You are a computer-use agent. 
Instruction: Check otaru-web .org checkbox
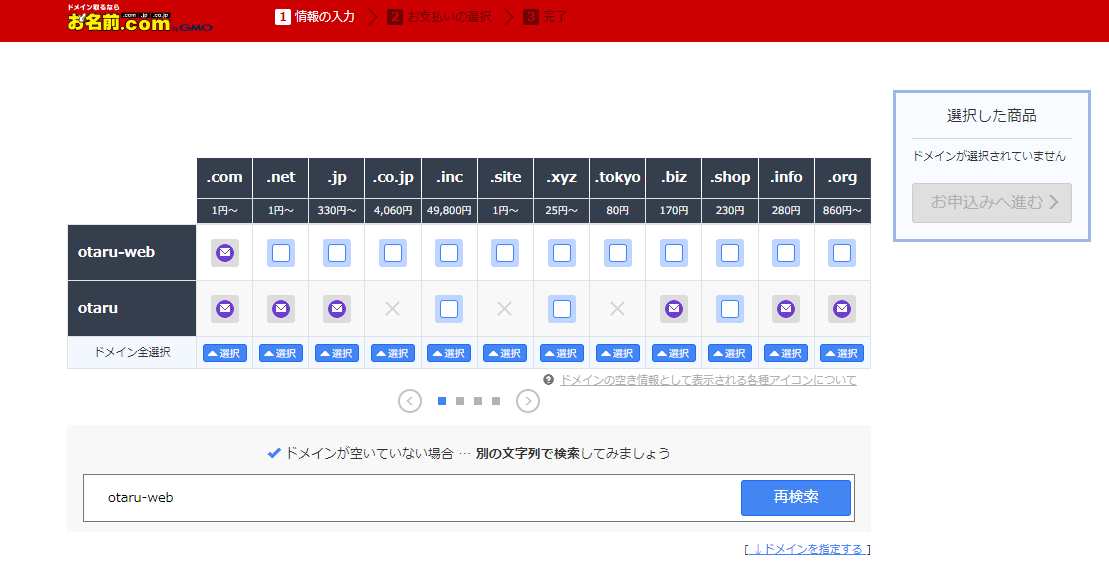(x=842, y=252)
